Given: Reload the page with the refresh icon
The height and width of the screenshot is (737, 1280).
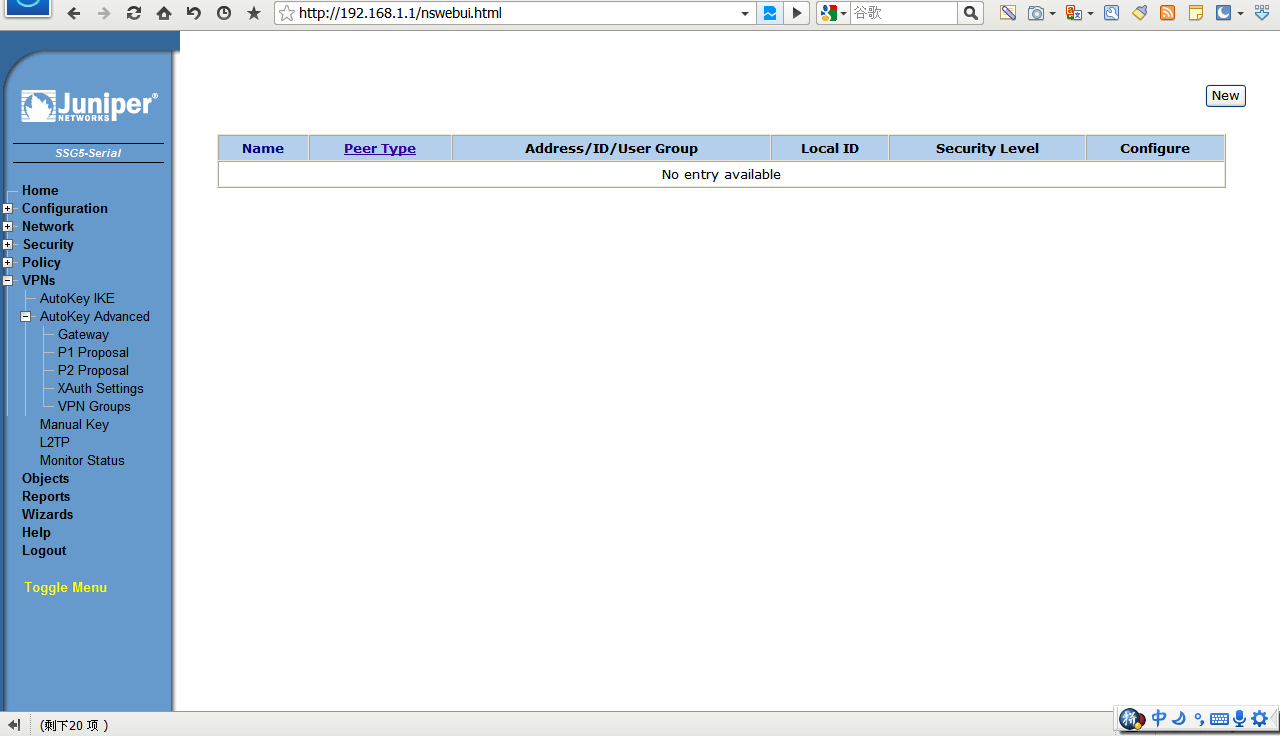Looking at the screenshot, I should click(x=134, y=13).
